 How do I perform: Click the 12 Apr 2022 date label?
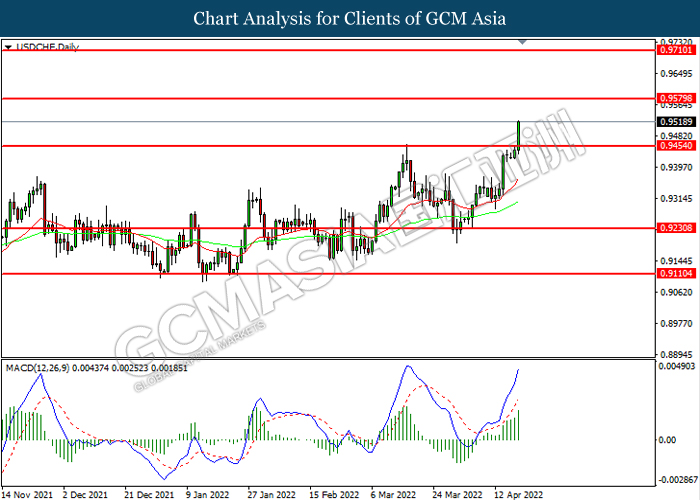point(518,495)
